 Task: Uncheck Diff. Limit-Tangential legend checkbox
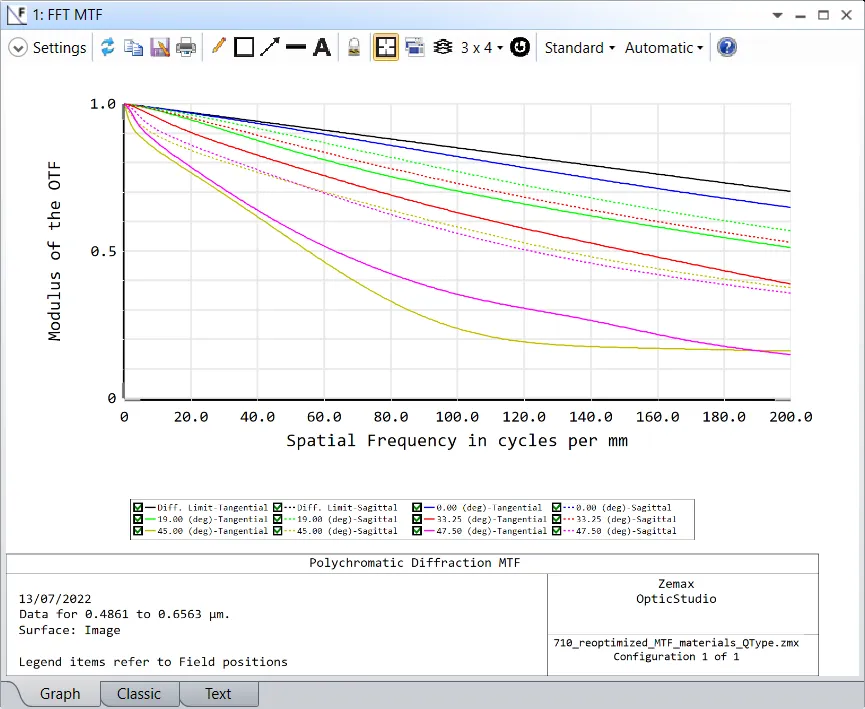[138, 508]
